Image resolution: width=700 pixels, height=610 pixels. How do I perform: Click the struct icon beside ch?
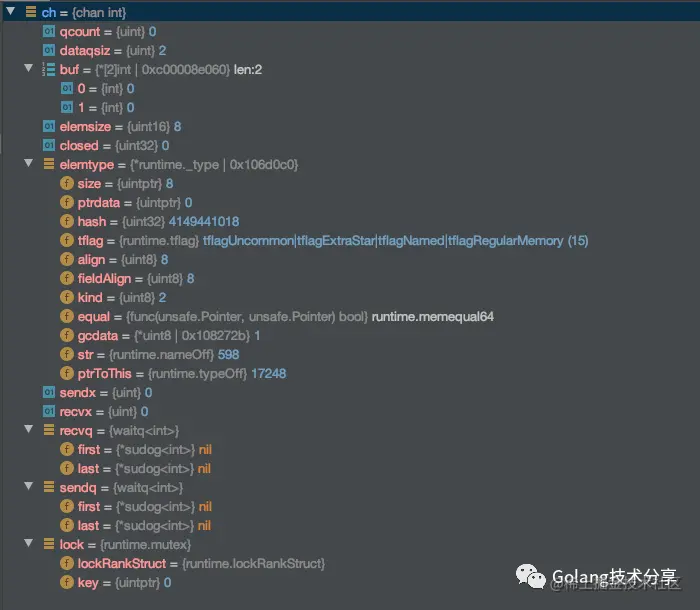(x=31, y=12)
